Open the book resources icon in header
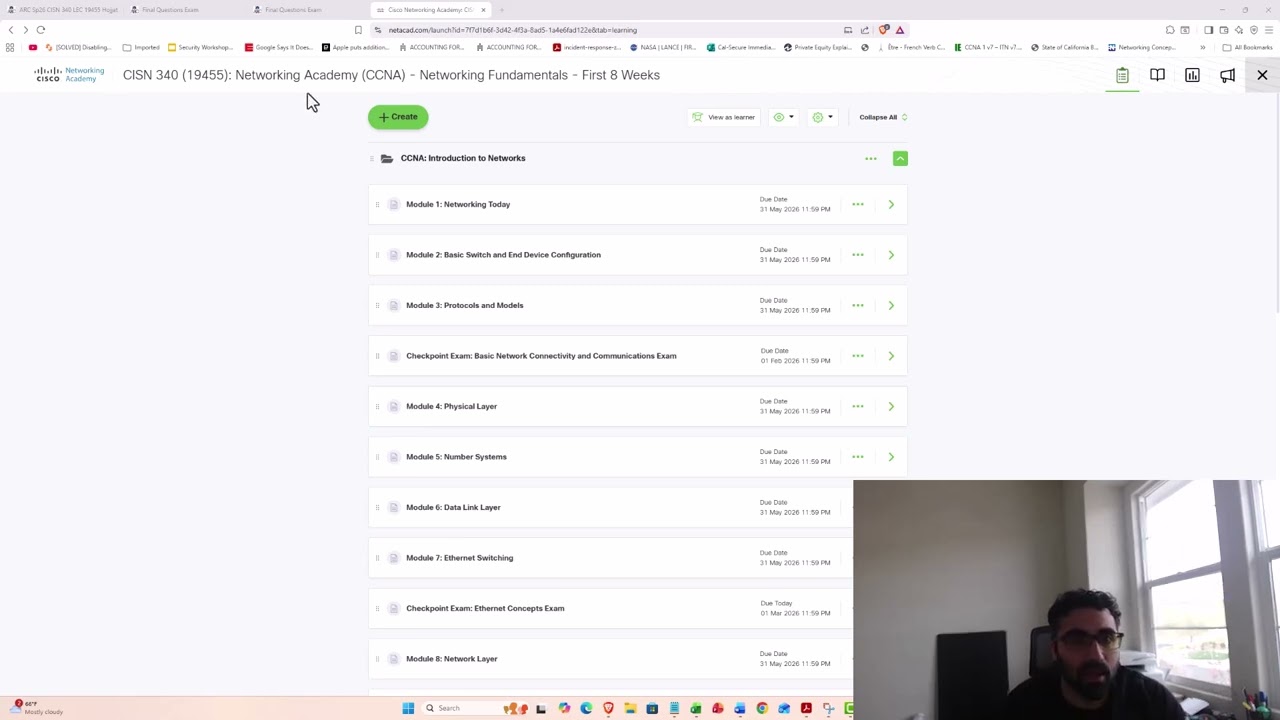 pyautogui.click(x=1157, y=75)
